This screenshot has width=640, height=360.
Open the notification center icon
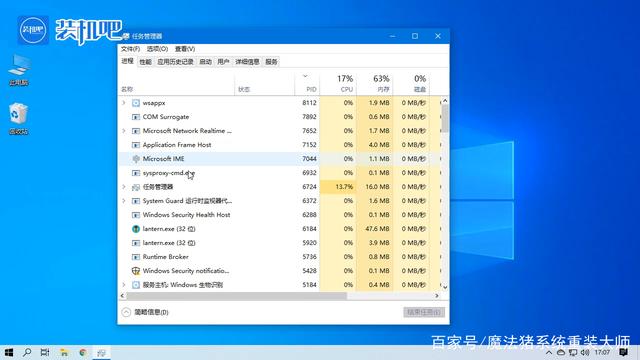click(x=623, y=352)
